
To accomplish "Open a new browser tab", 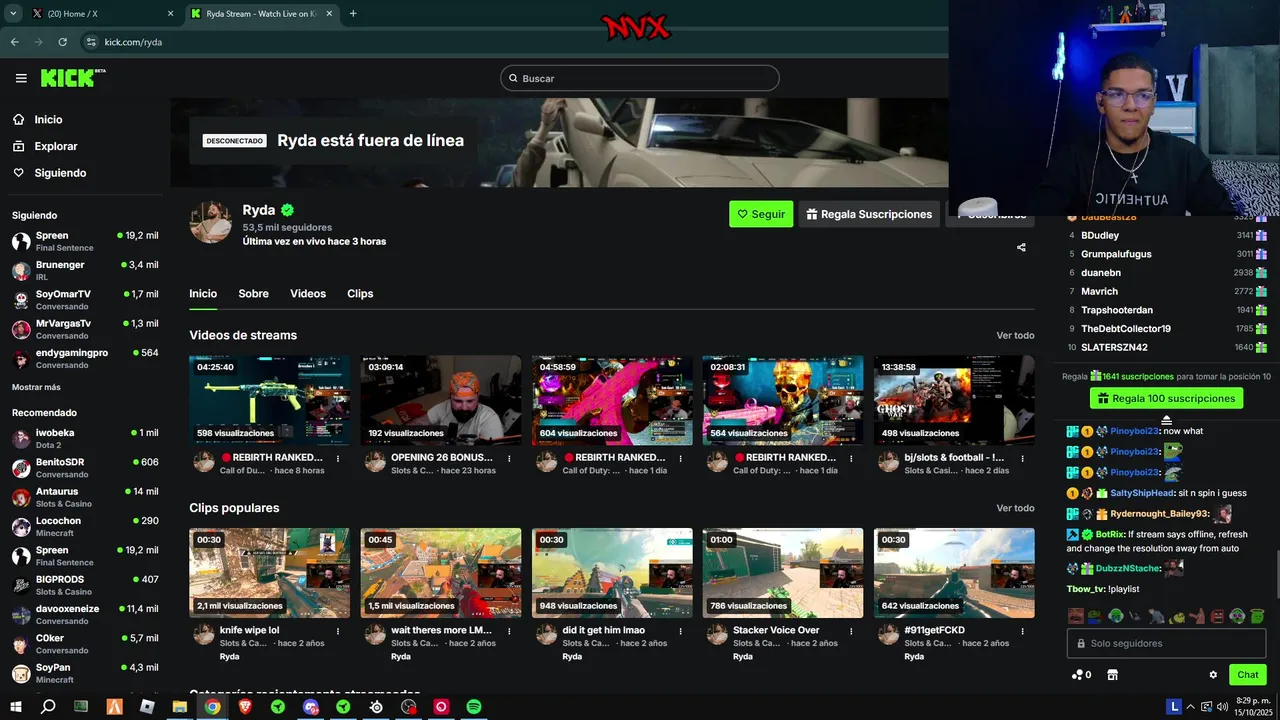I will tap(353, 13).
